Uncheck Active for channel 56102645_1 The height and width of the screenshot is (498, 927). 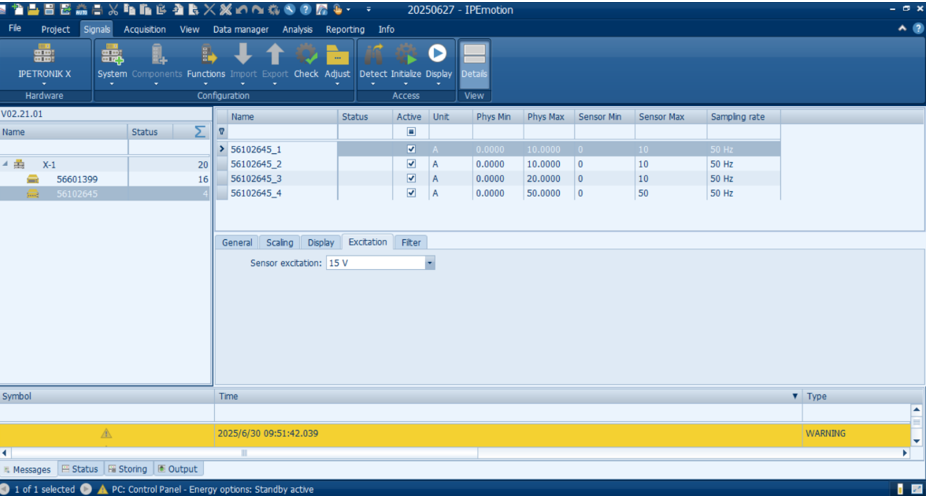(x=411, y=149)
